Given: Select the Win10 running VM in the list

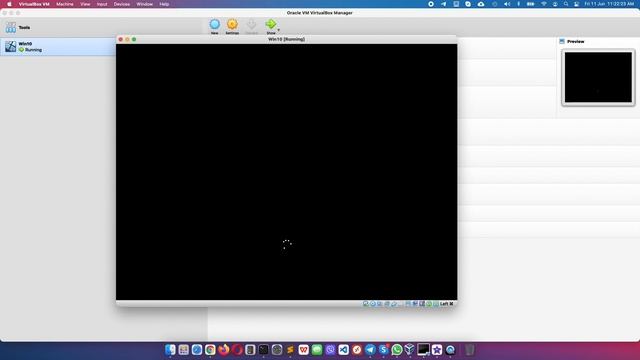Looking at the screenshot, I should coord(58,47).
